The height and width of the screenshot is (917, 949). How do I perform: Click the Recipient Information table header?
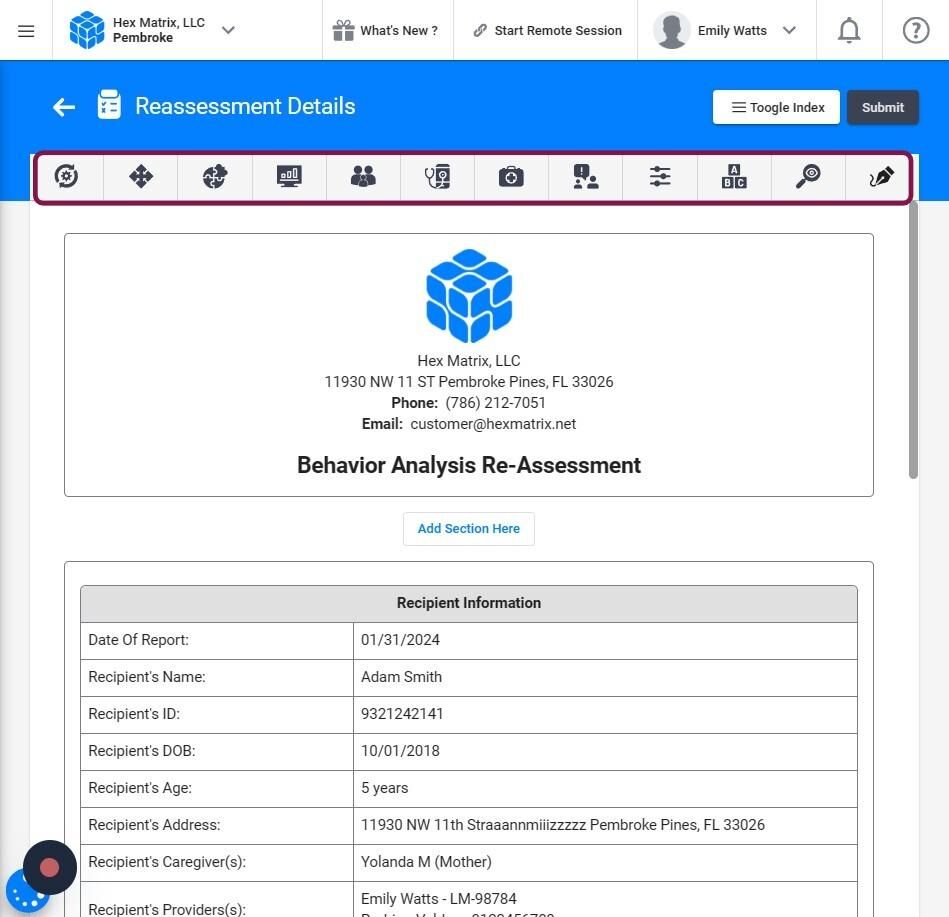click(469, 603)
